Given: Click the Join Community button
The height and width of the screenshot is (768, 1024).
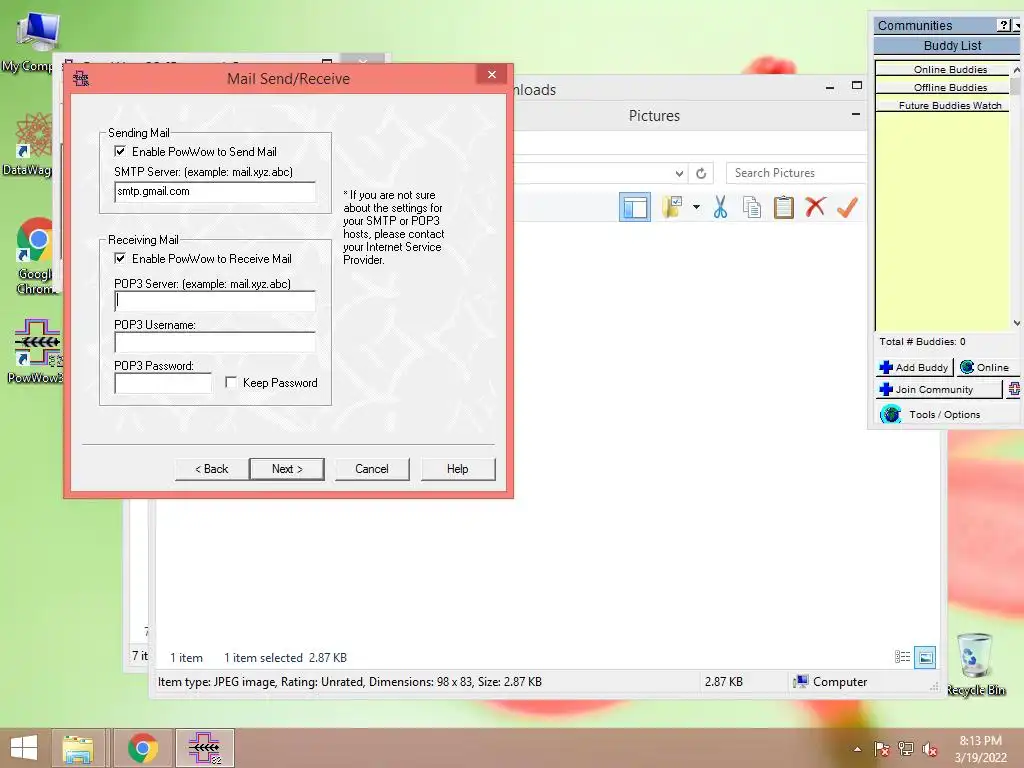Looking at the screenshot, I should (x=938, y=389).
